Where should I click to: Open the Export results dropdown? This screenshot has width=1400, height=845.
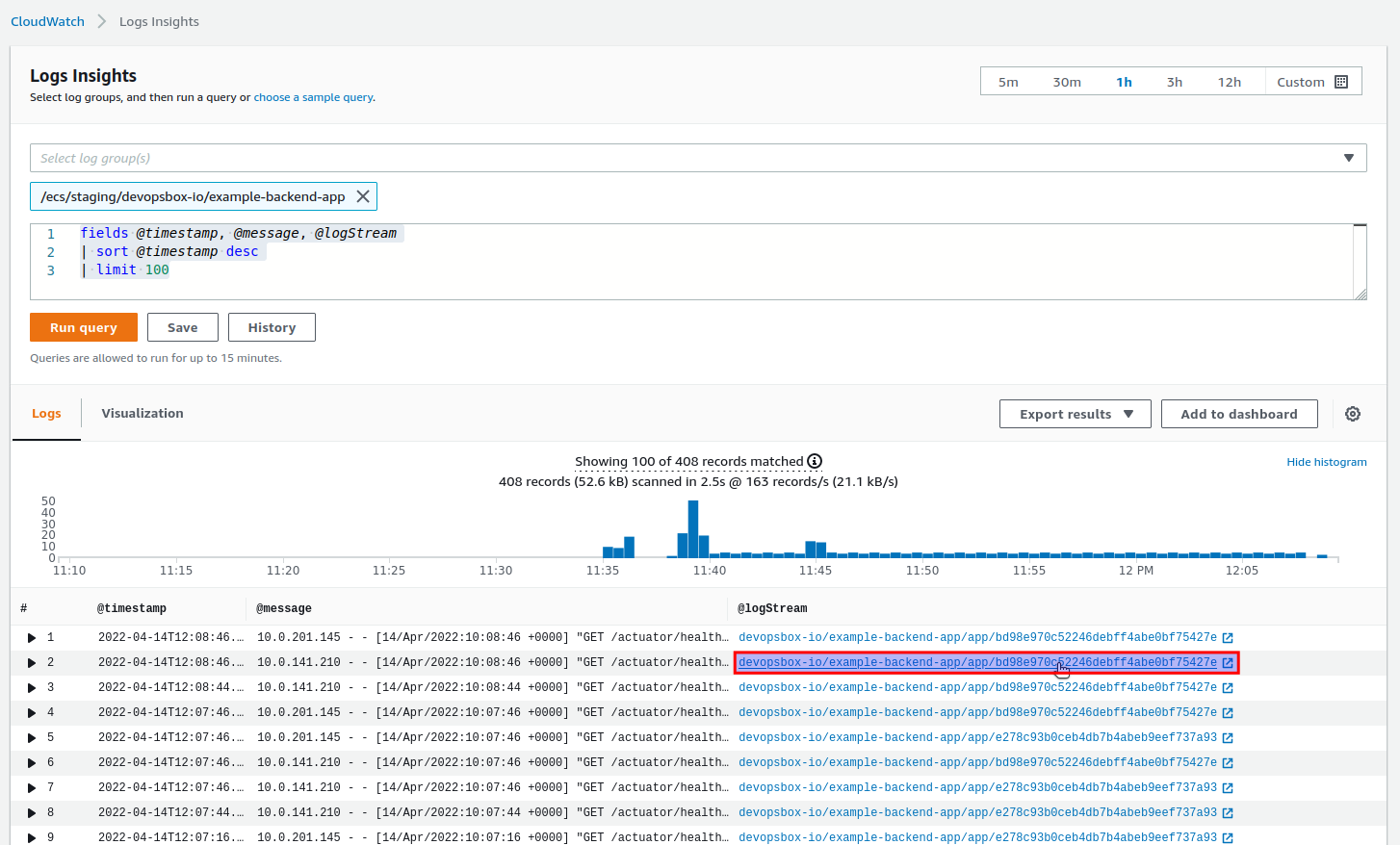coord(1075,413)
